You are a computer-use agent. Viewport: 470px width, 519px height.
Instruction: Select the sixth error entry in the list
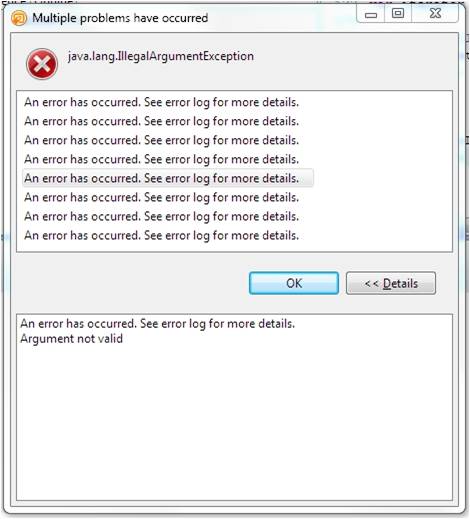click(161, 197)
